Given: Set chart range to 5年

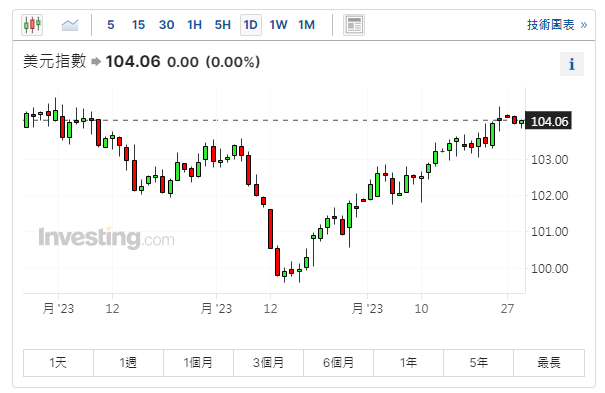Looking at the screenshot, I should point(478,363).
